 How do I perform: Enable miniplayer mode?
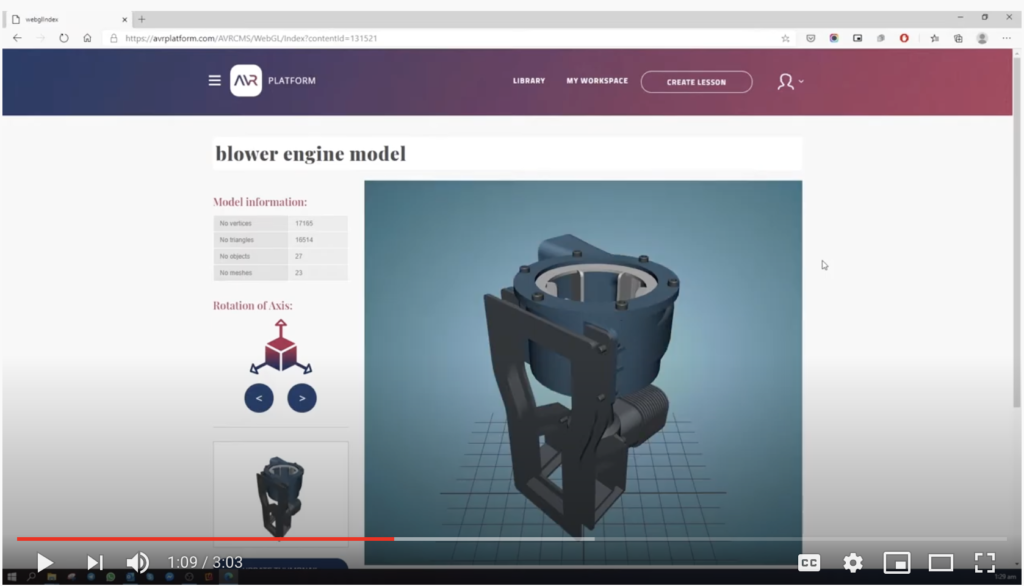pyautogui.click(x=897, y=563)
